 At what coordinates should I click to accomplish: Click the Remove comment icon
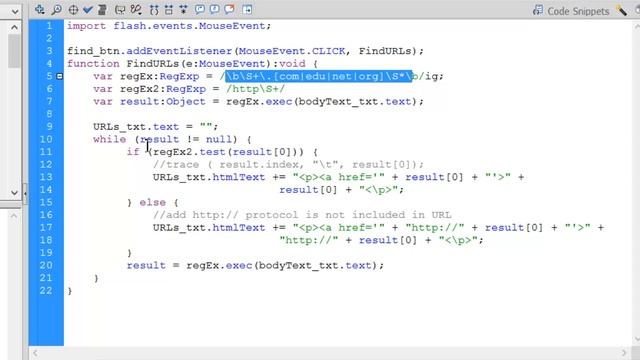pyautogui.click(x=229, y=9)
